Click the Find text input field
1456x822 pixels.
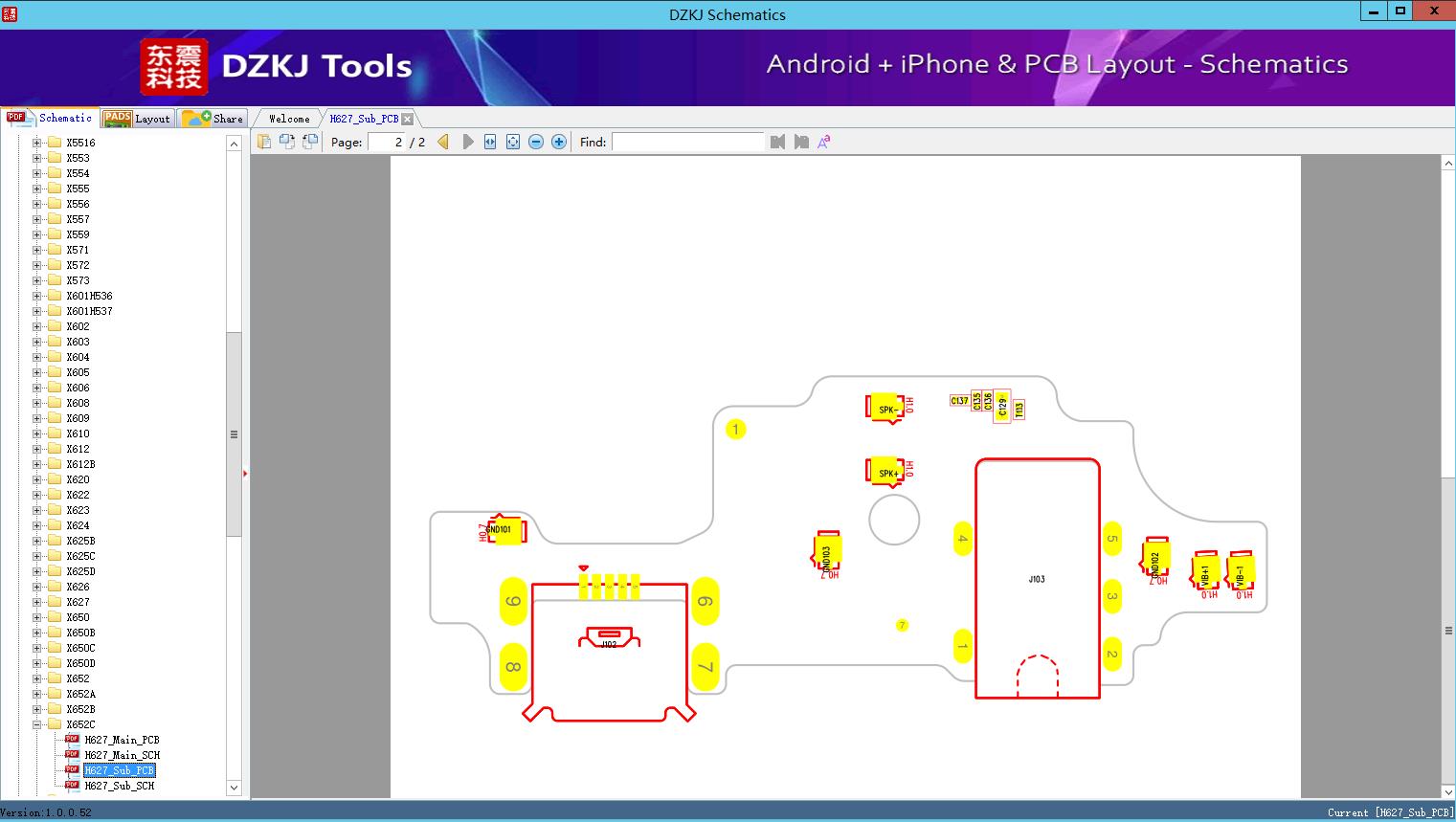tap(688, 142)
